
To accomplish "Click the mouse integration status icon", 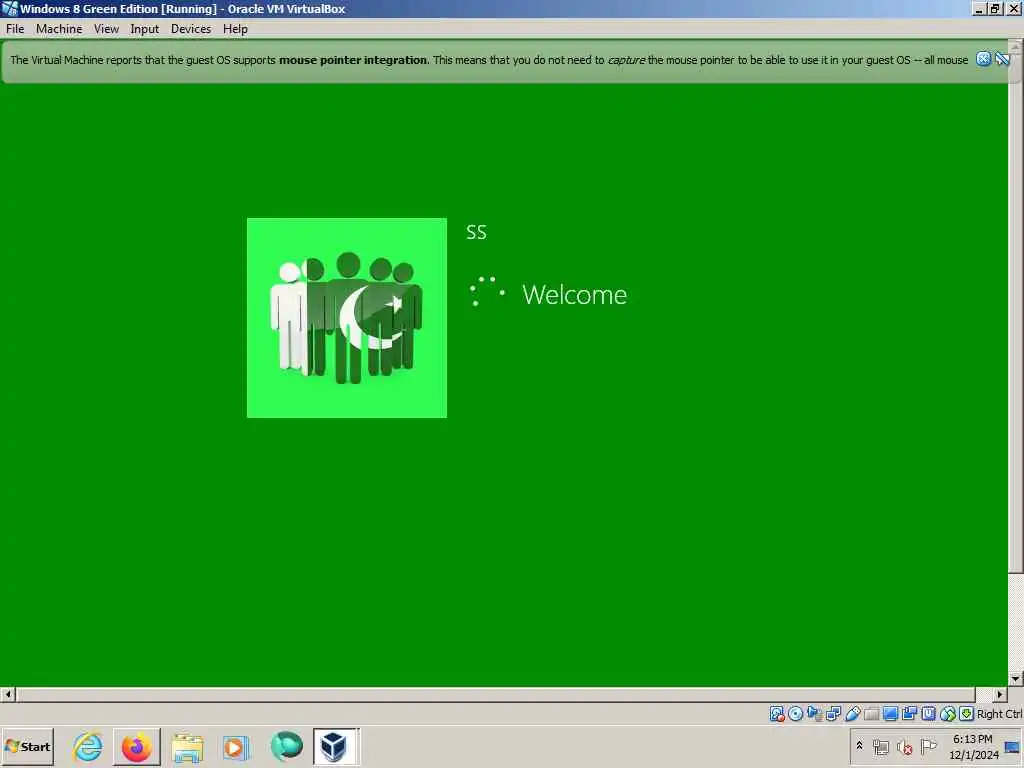I will point(948,714).
